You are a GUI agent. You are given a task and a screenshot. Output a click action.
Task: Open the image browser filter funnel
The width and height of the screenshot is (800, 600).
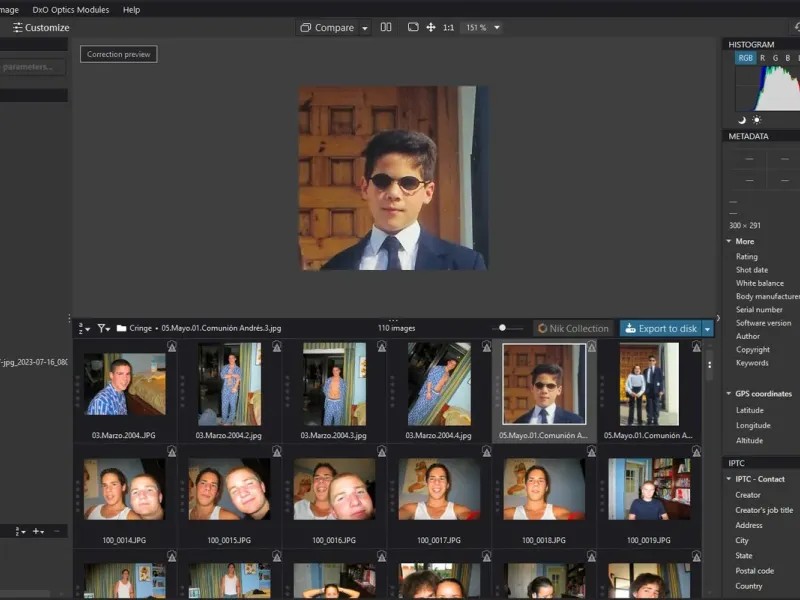[103, 328]
